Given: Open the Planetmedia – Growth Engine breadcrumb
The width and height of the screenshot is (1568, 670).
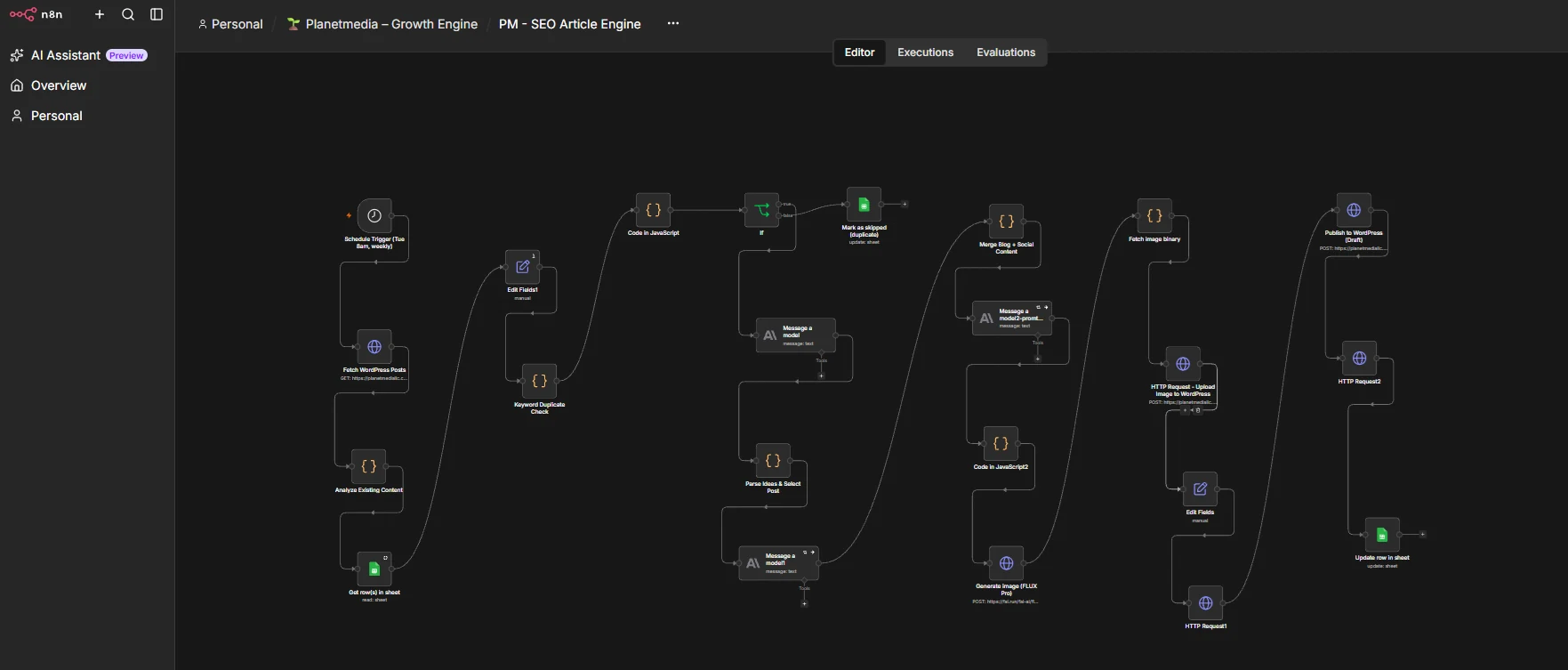Looking at the screenshot, I should [382, 24].
